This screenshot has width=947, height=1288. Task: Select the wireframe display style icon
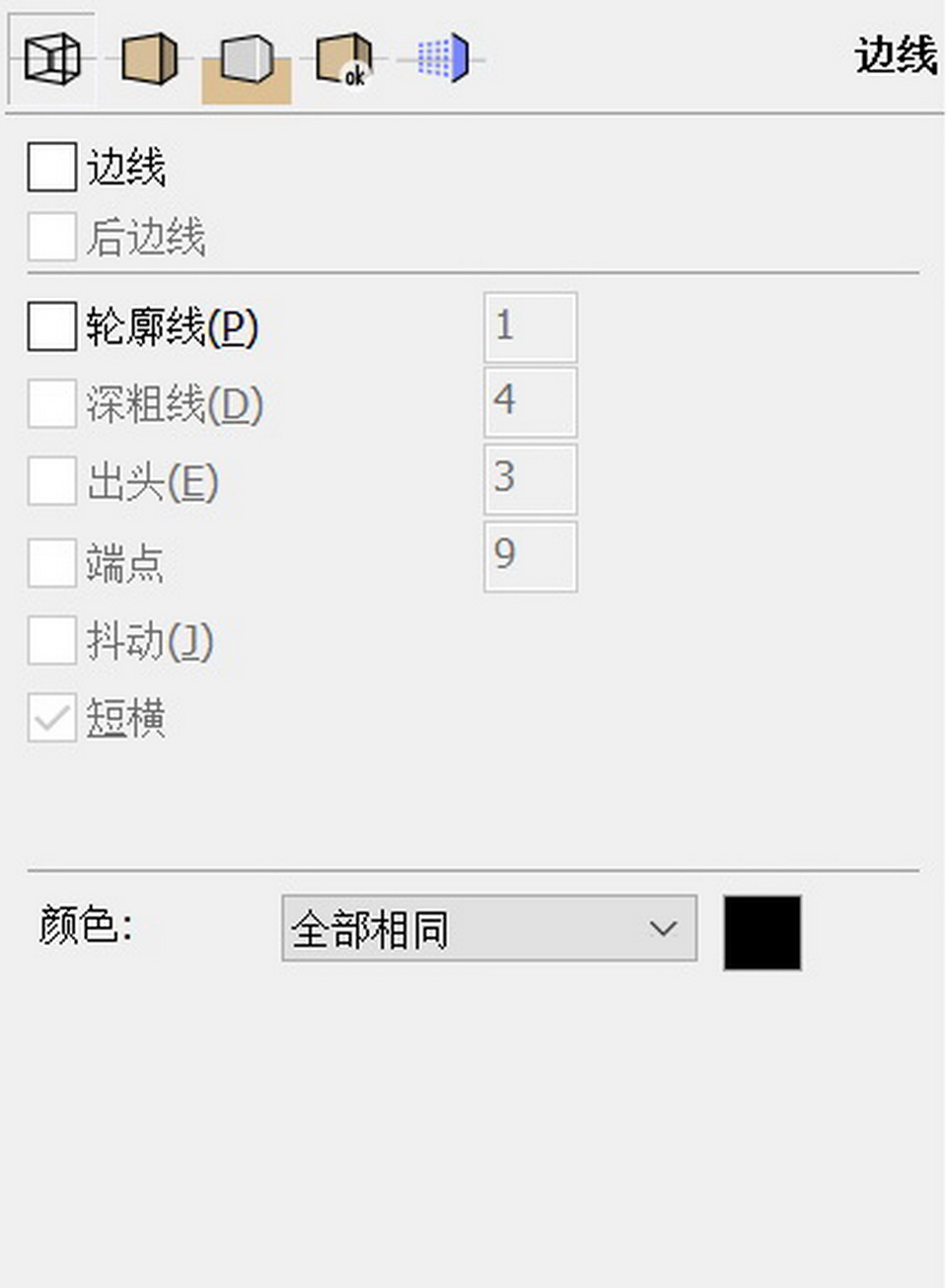point(51,57)
